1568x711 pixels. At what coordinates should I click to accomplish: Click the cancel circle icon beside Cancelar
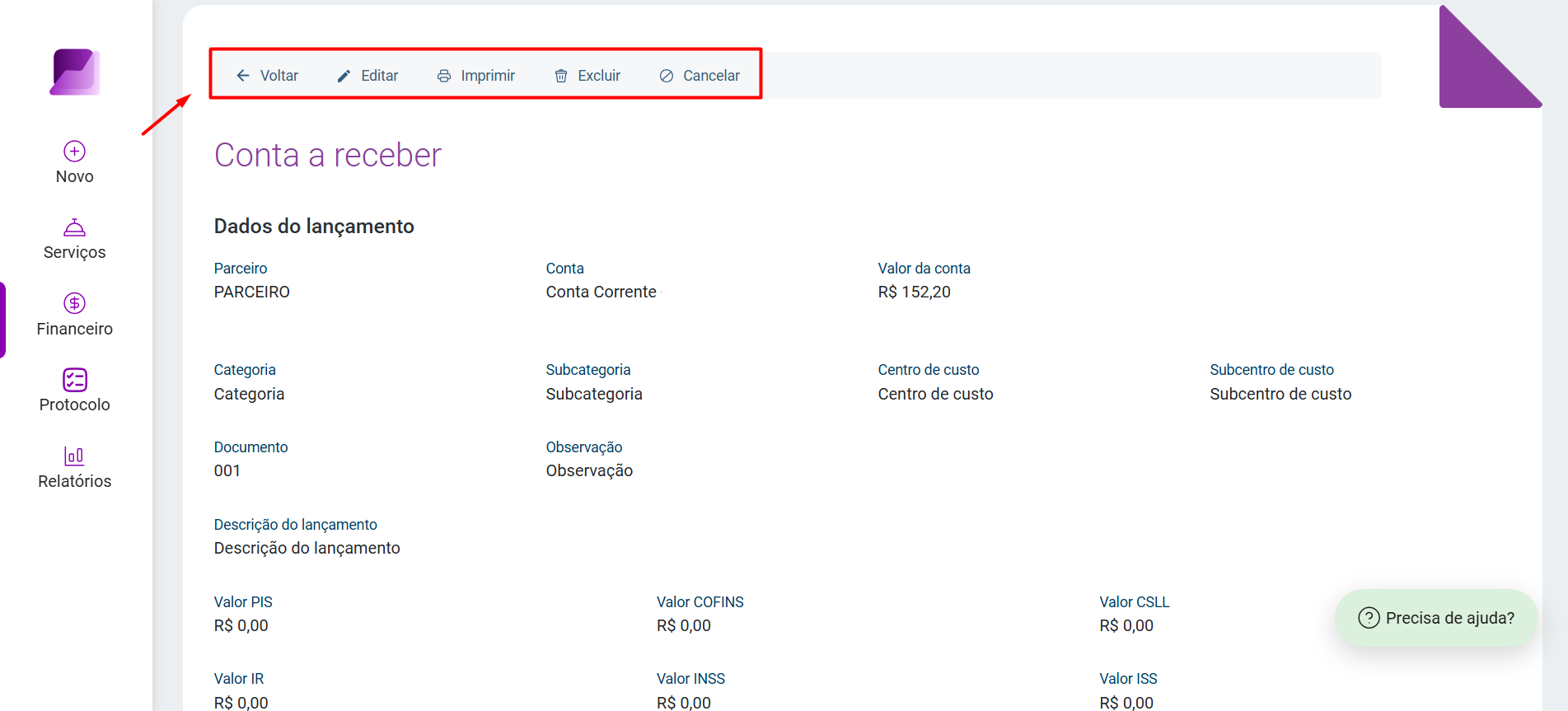point(667,76)
